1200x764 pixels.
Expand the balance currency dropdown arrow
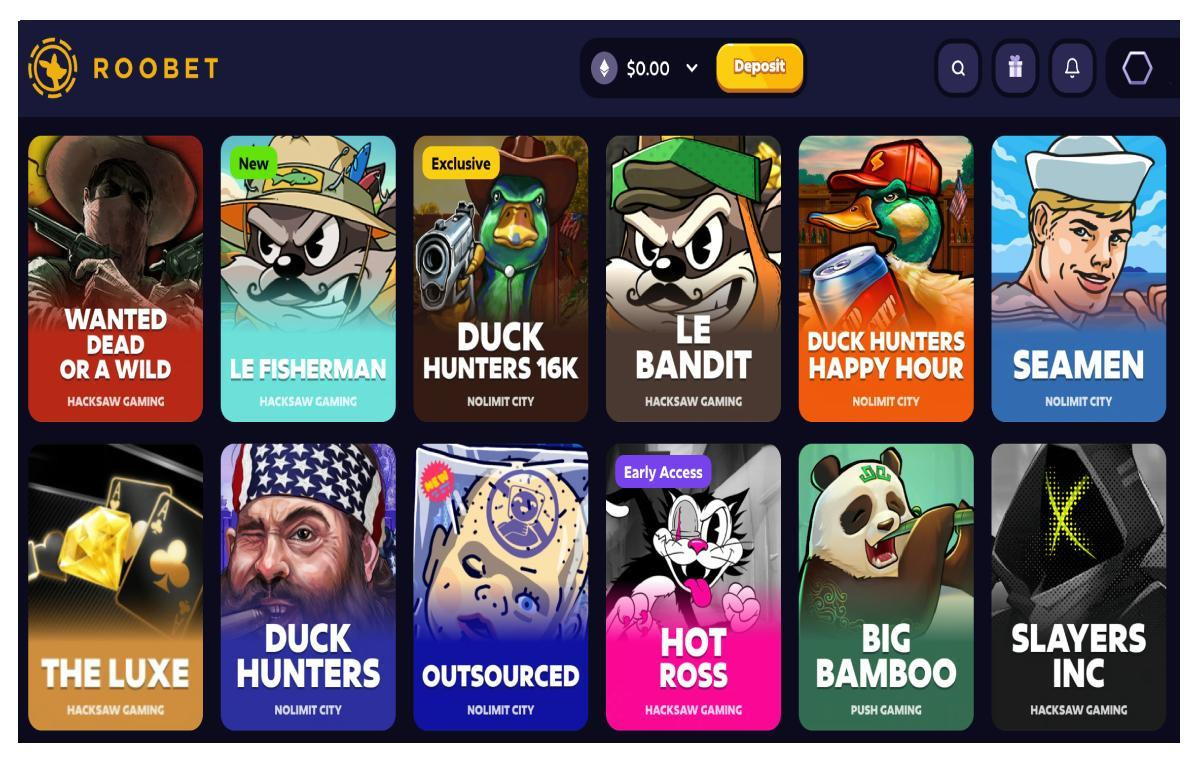coord(692,68)
